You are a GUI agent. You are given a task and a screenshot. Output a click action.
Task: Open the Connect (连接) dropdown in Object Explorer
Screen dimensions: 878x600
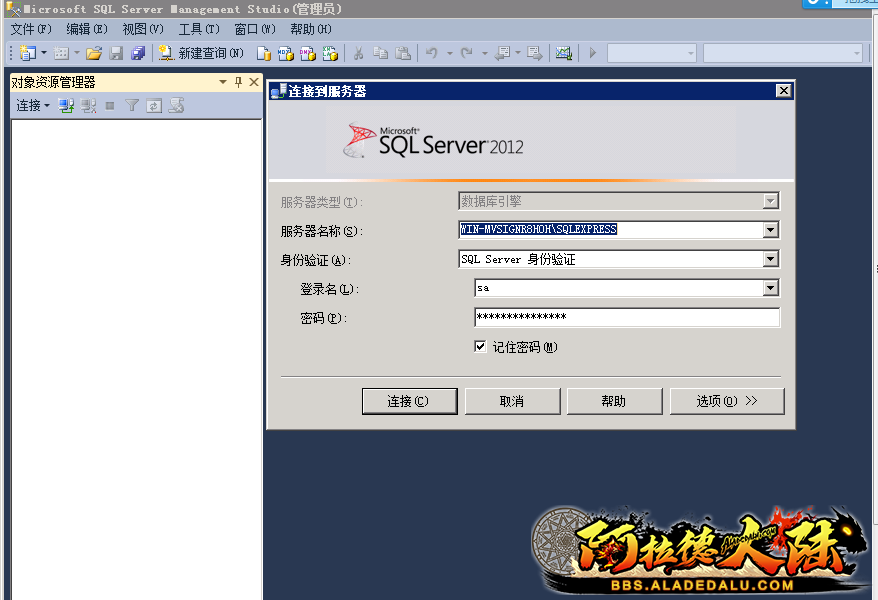pos(32,105)
